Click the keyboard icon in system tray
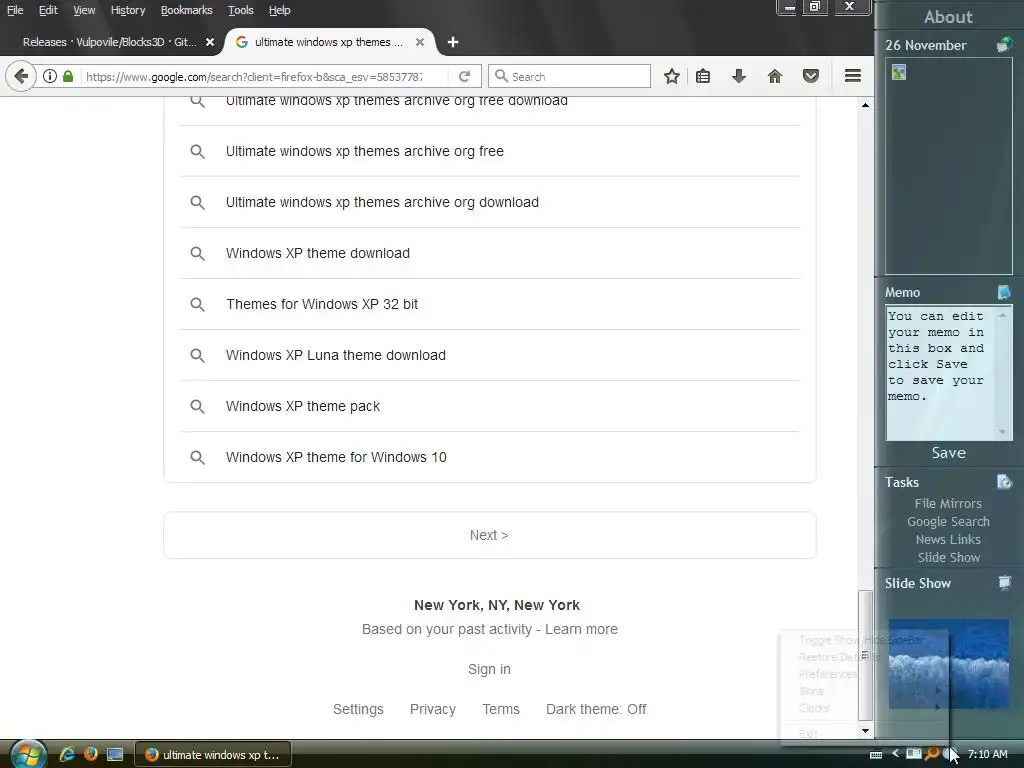This screenshot has height=768, width=1024. [876, 754]
